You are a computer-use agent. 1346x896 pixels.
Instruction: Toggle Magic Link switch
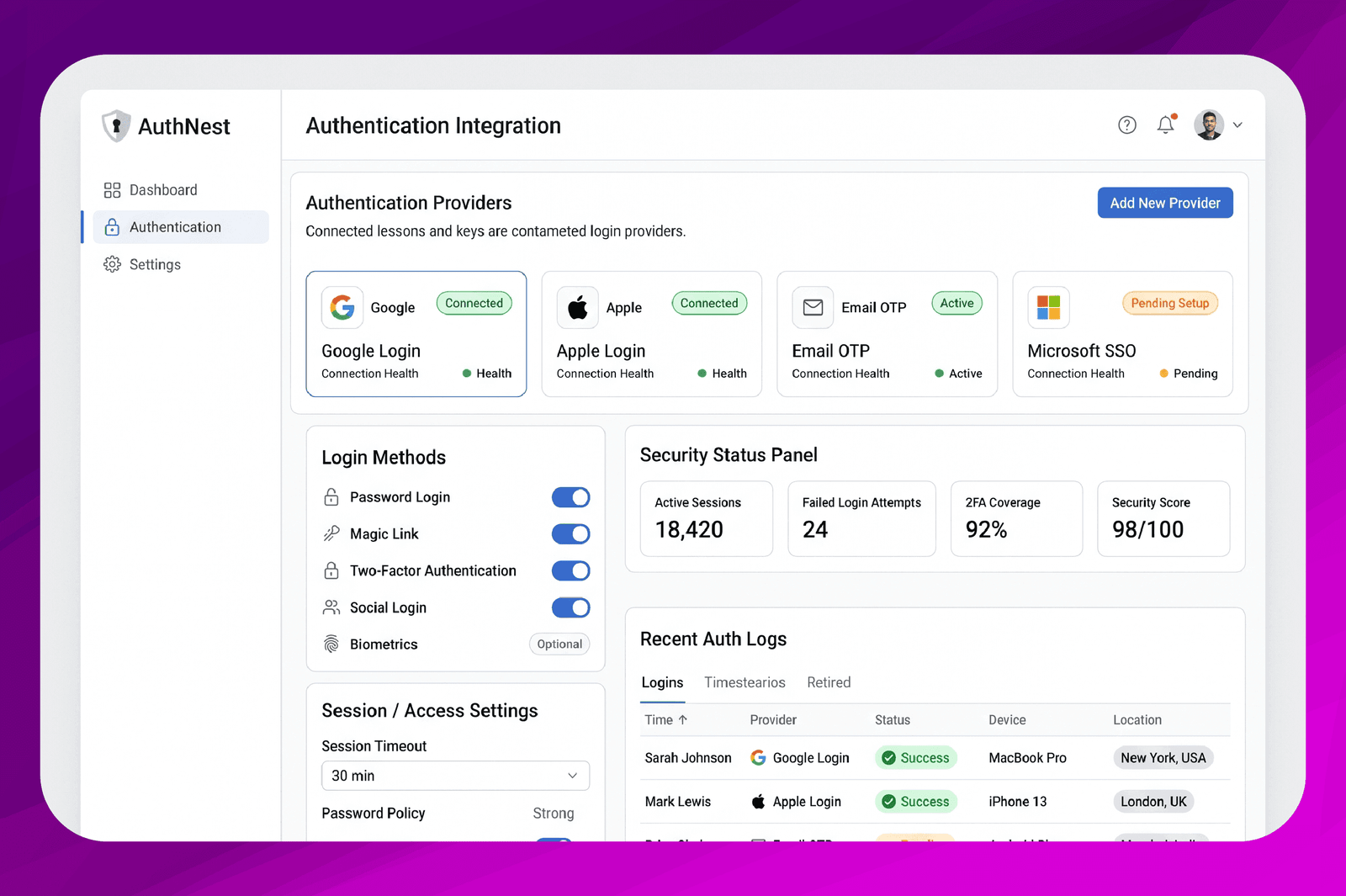click(570, 534)
